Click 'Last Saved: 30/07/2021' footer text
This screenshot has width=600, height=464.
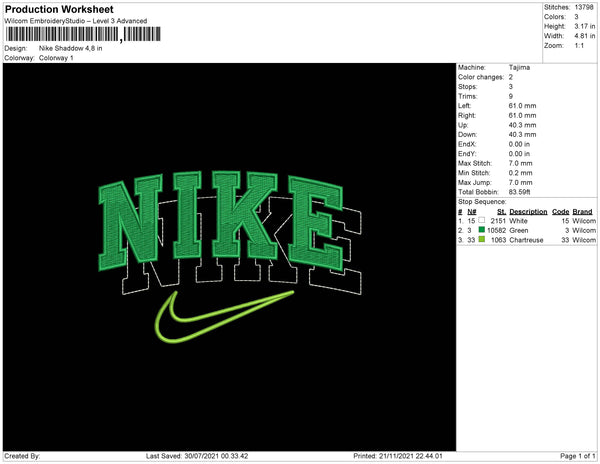pos(197,456)
